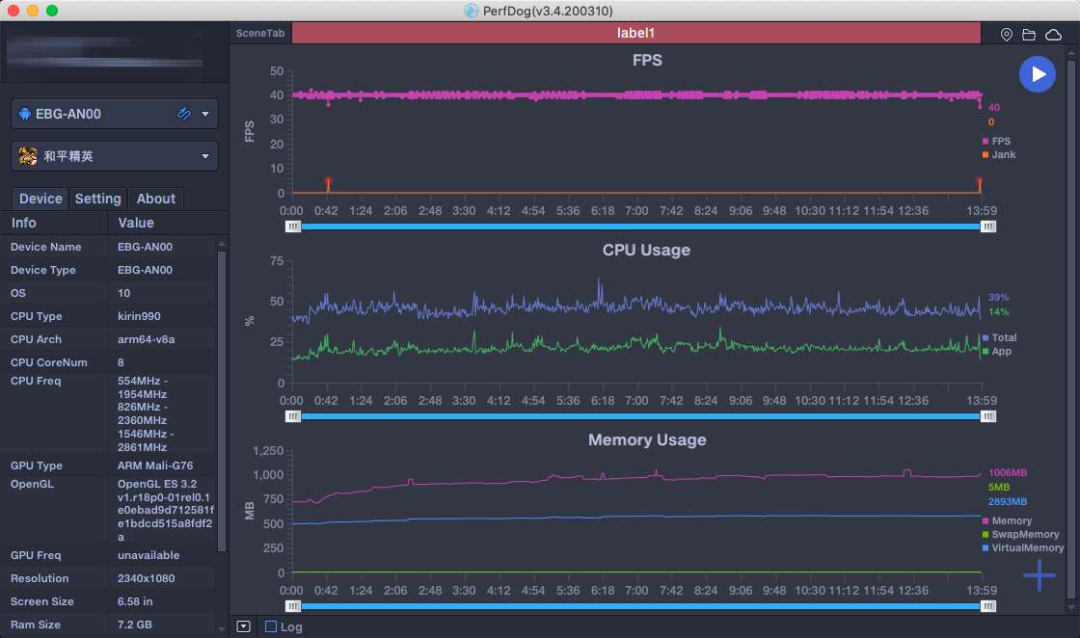
Task: Switch to the Device tab
Action: coord(40,198)
